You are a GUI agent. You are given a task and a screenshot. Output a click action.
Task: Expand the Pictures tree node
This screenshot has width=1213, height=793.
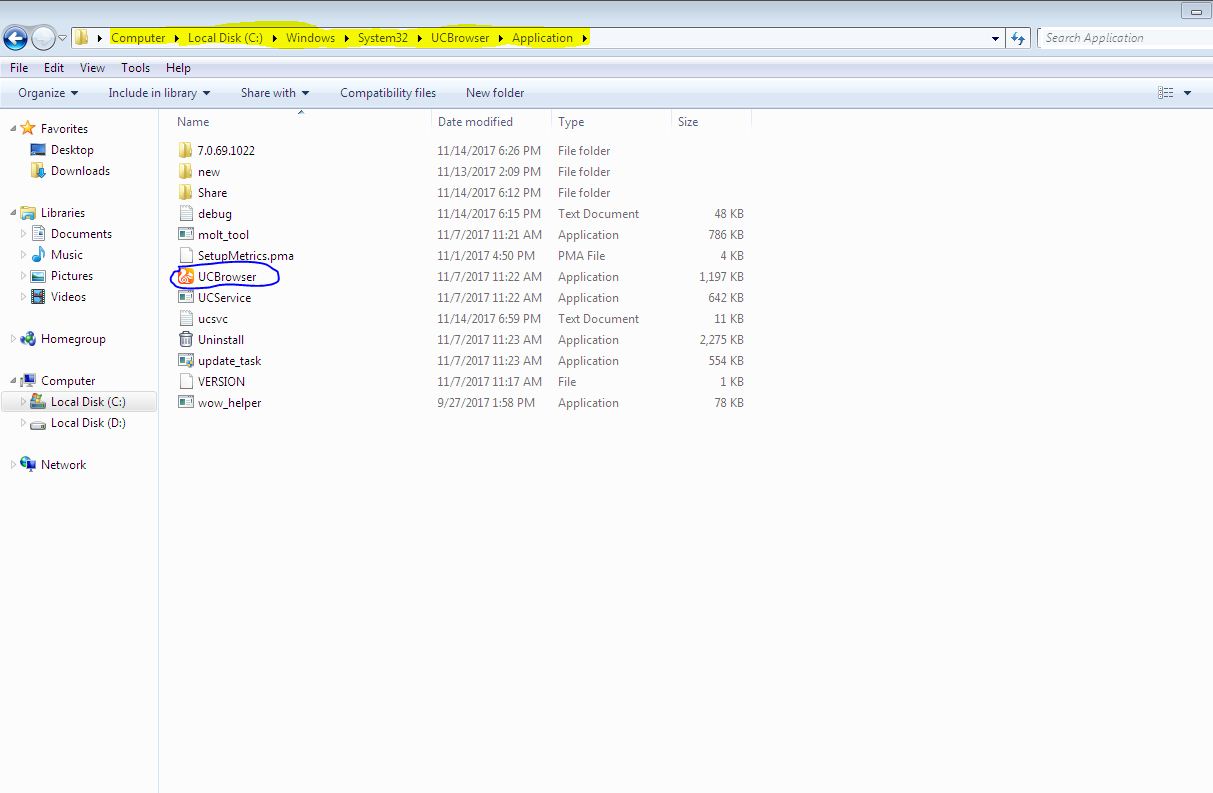pyautogui.click(x=24, y=275)
